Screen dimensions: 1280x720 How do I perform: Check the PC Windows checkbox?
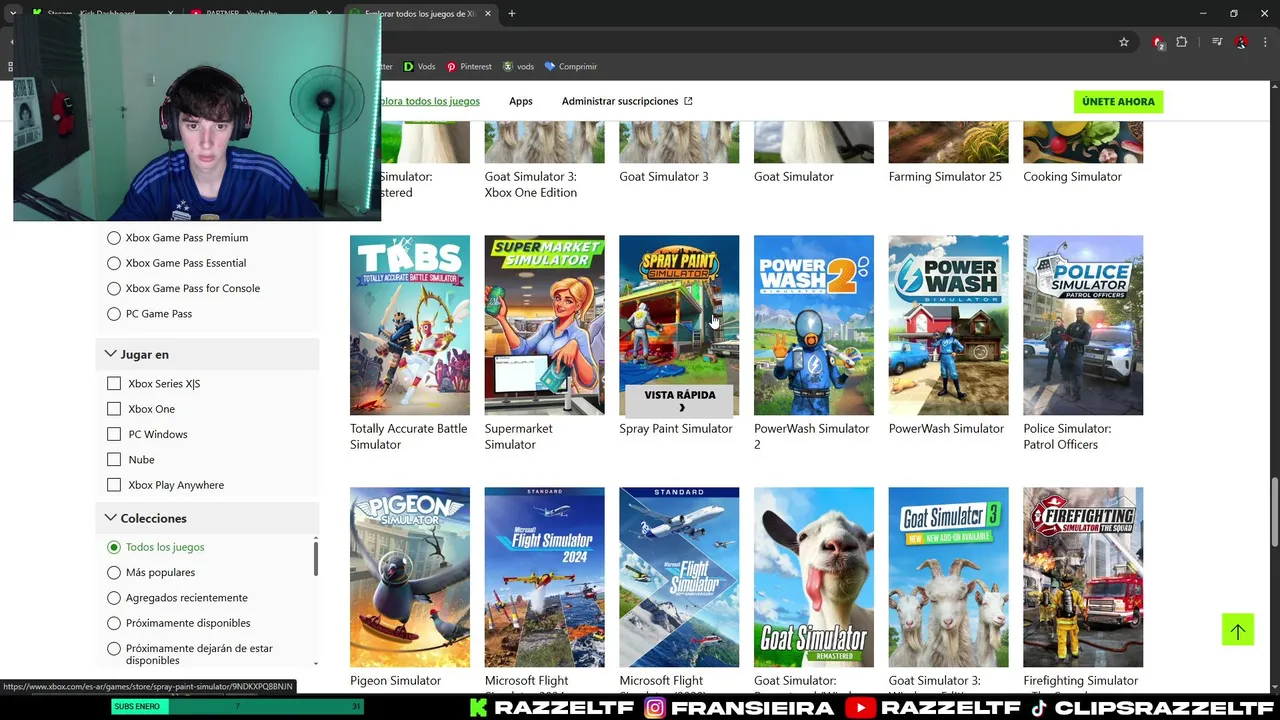click(114, 434)
